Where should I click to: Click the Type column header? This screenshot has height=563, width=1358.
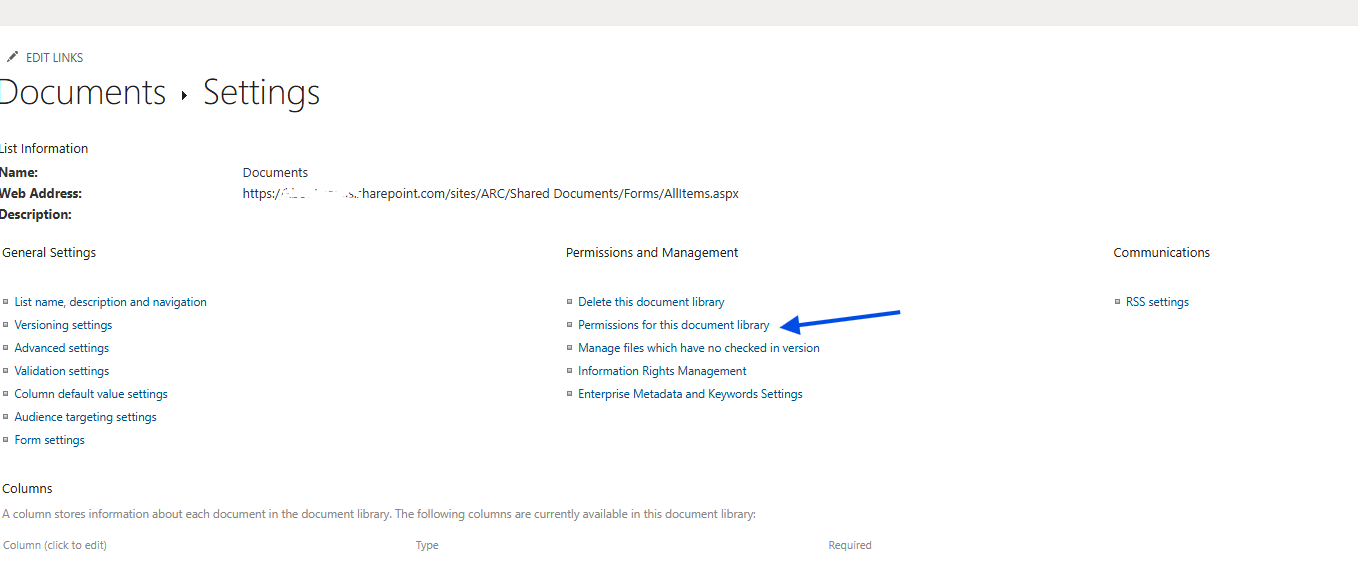click(427, 545)
